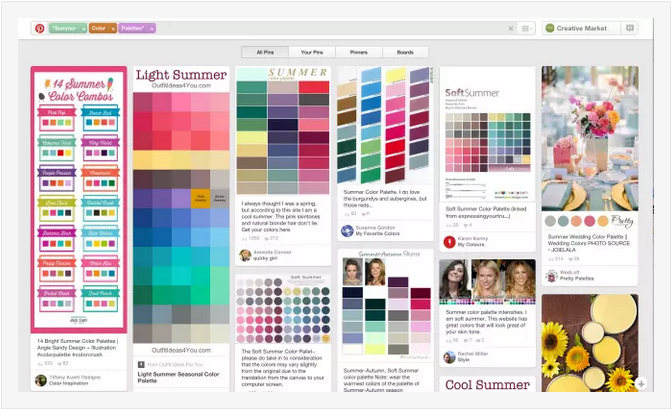This screenshot has width=672, height=410.
Task: Click the Karen Kenny red pinner avatar
Action: pyautogui.click(x=449, y=242)
